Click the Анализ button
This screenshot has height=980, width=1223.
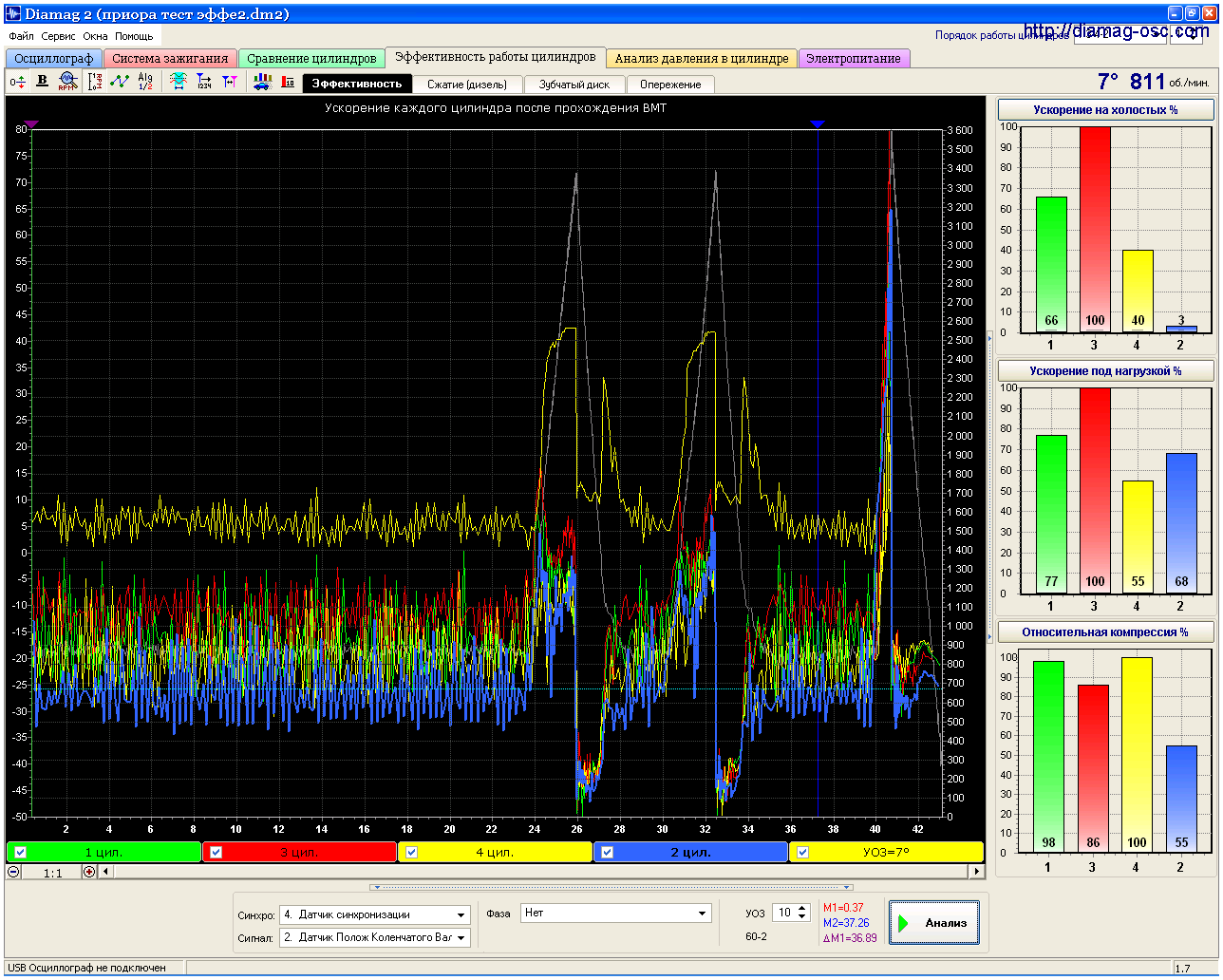(x=934, y=923)
